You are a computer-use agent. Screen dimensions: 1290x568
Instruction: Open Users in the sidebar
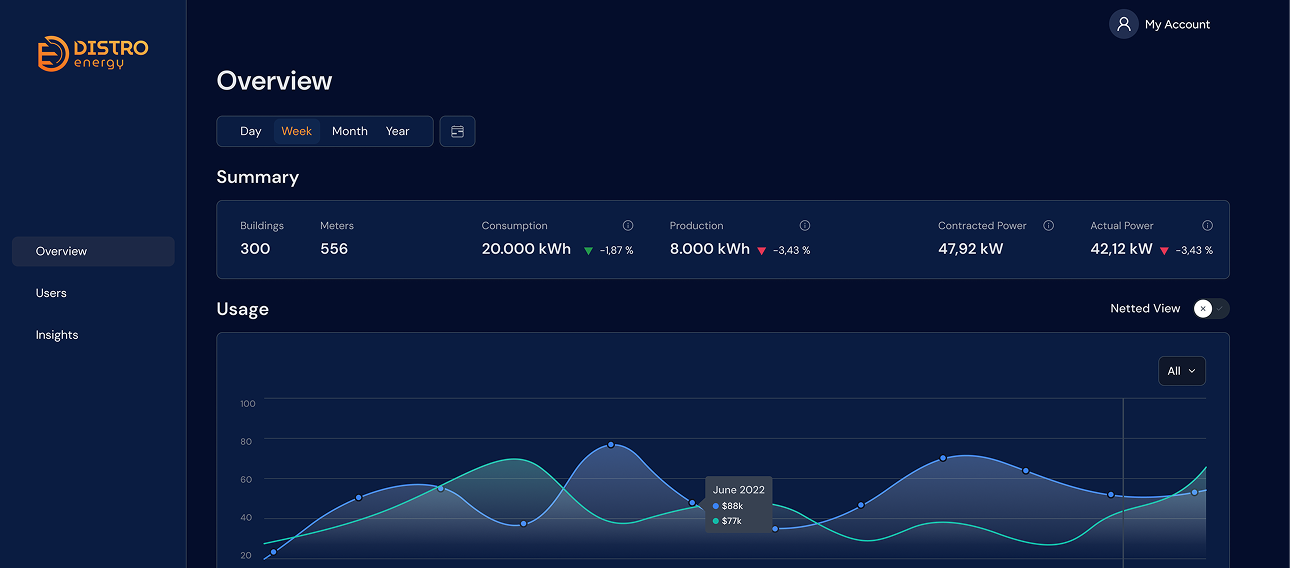coord(51,293)
